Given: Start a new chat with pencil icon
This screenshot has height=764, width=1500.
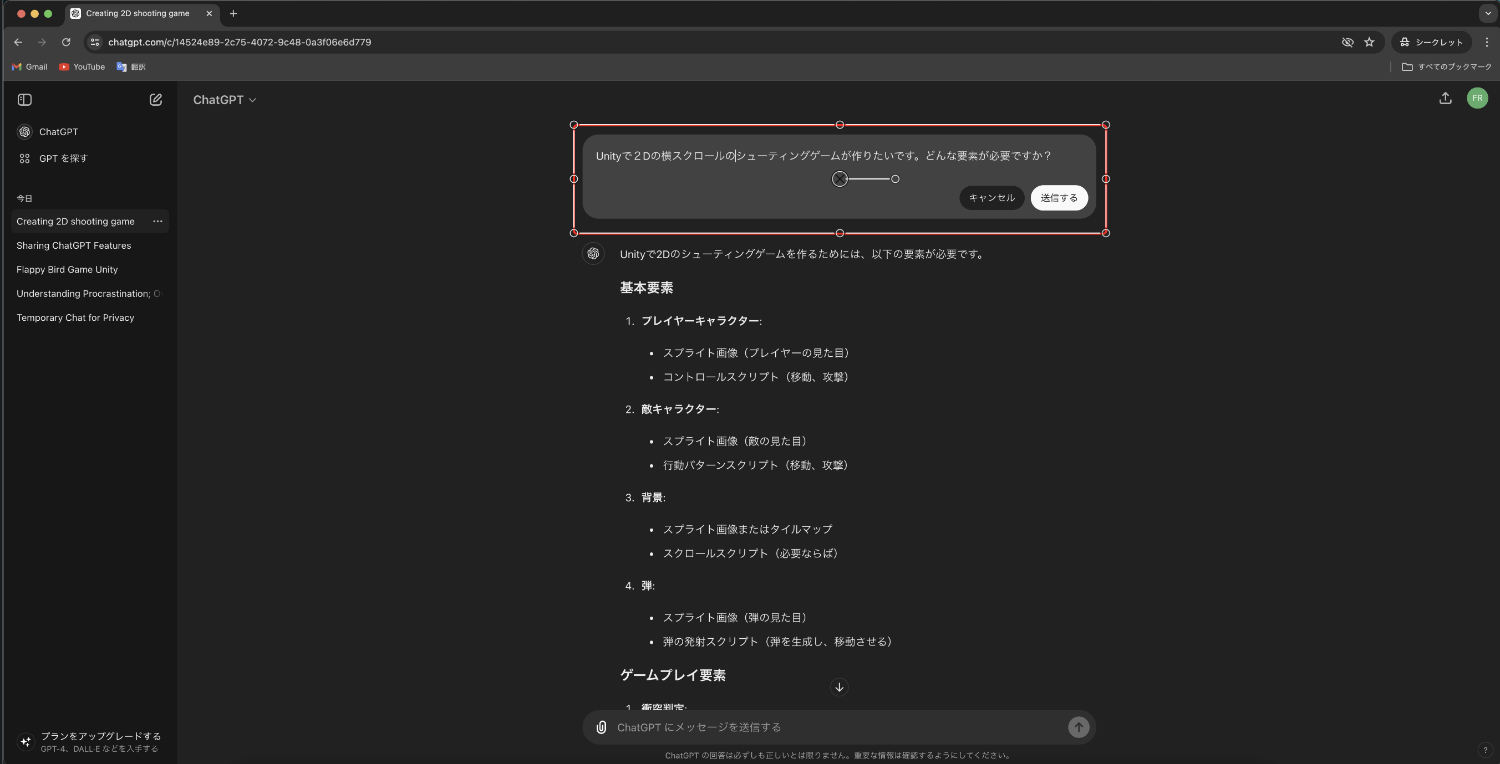Looking at the screenshot, I should point(156,100).
